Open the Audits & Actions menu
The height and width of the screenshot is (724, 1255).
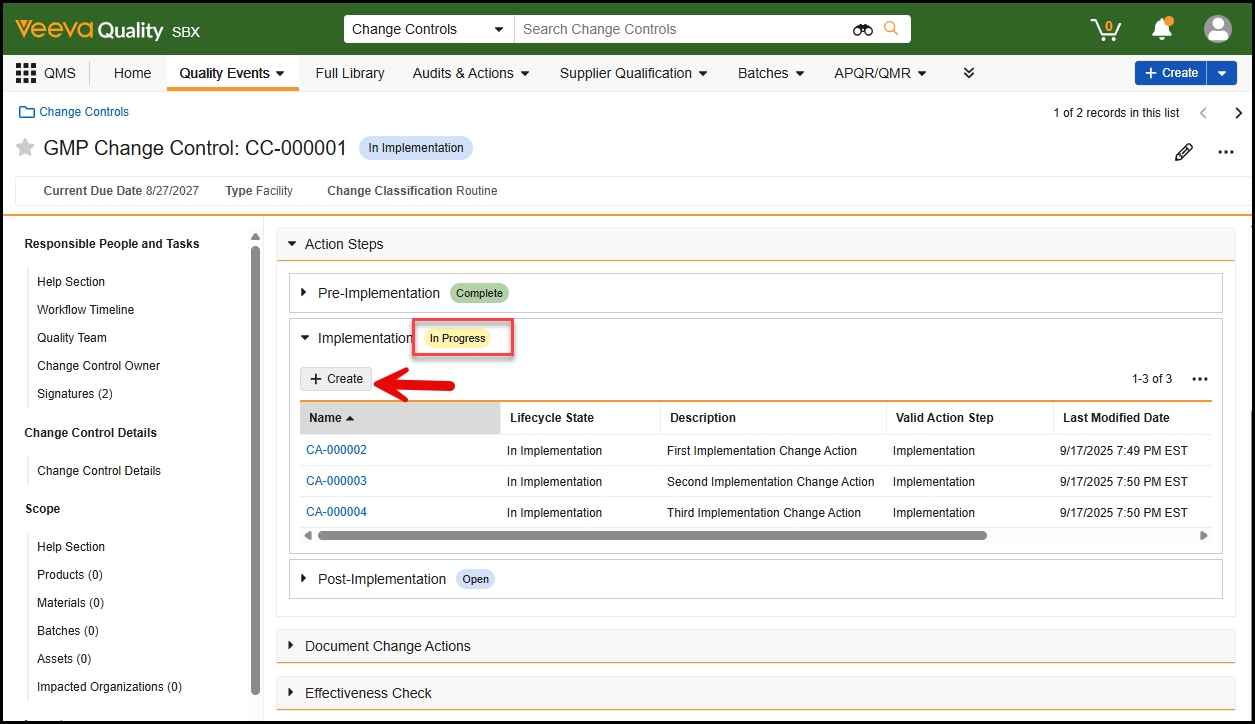pos(470,73)
